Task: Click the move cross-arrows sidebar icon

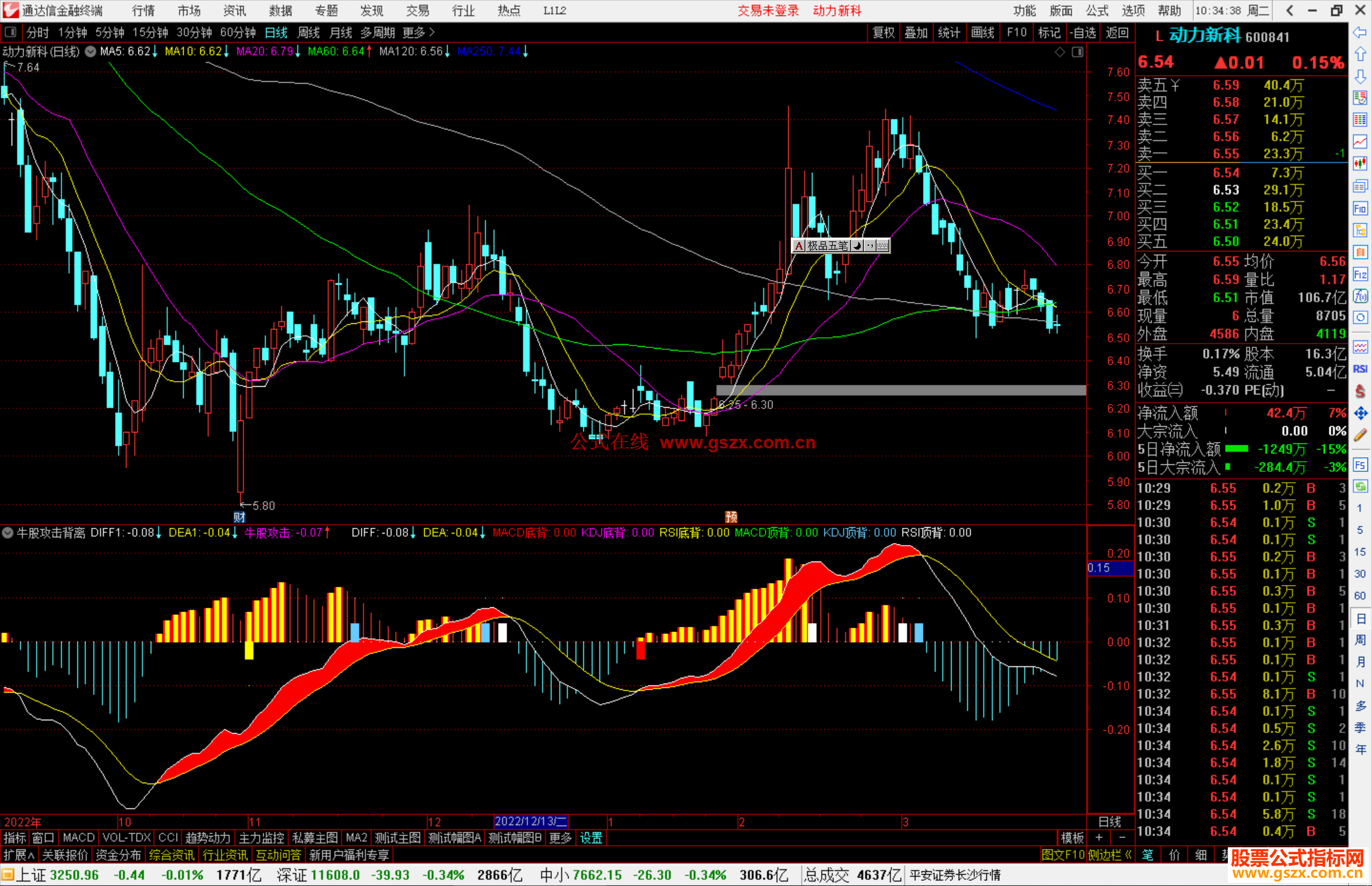Action: click(x=1360, y=413)
